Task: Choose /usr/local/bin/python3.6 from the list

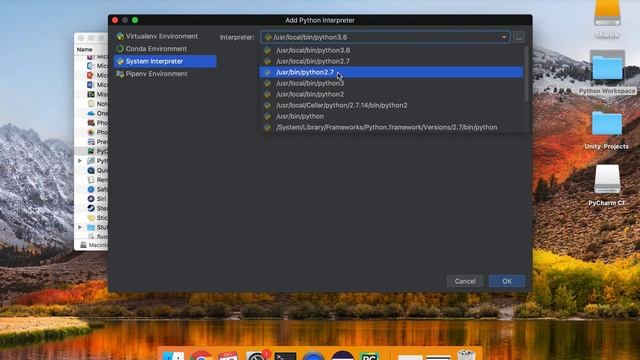Action: pos(391,50)
